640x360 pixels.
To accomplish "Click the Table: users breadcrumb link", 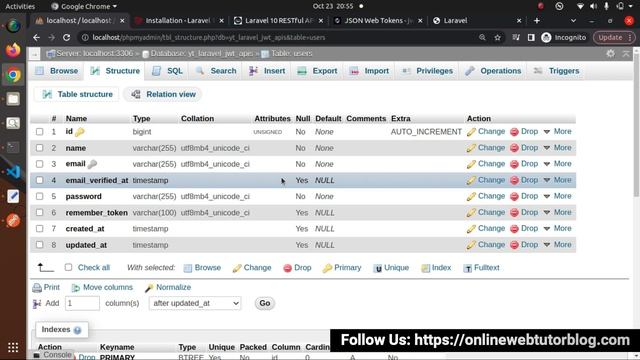I will [291, 53].
